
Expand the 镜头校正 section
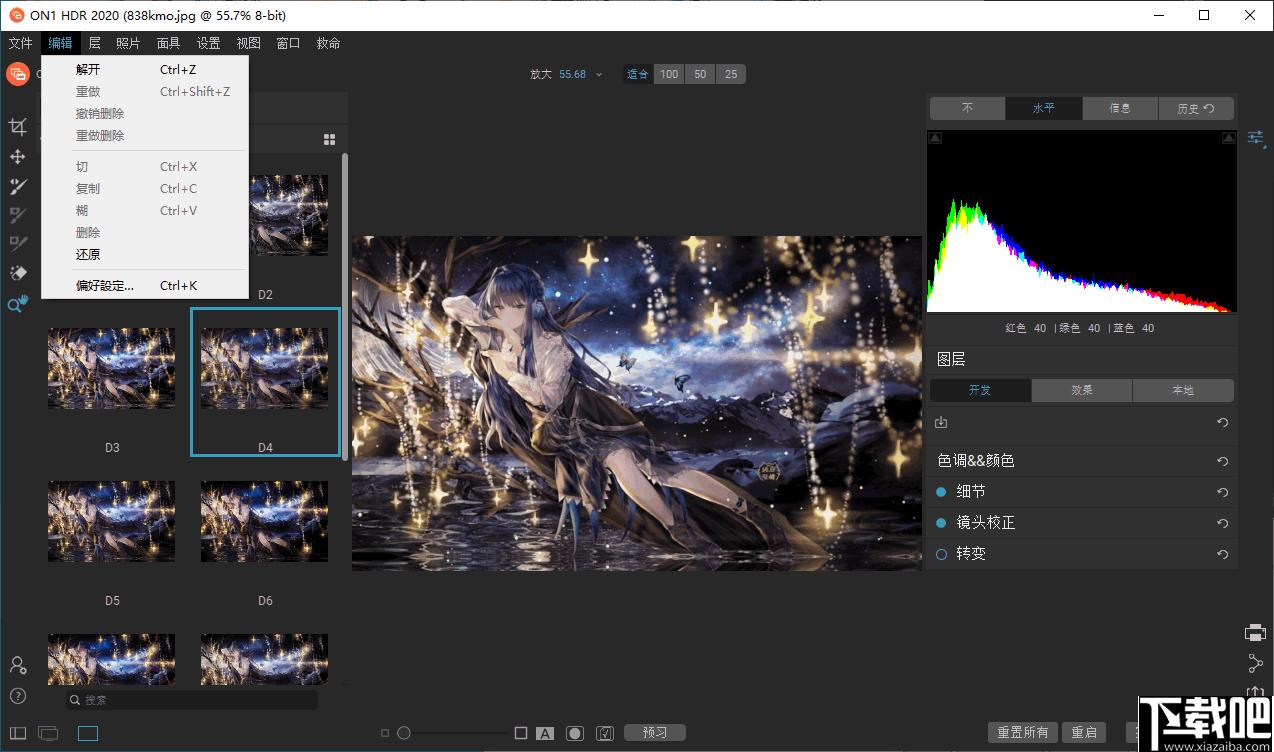coord(985,523)
